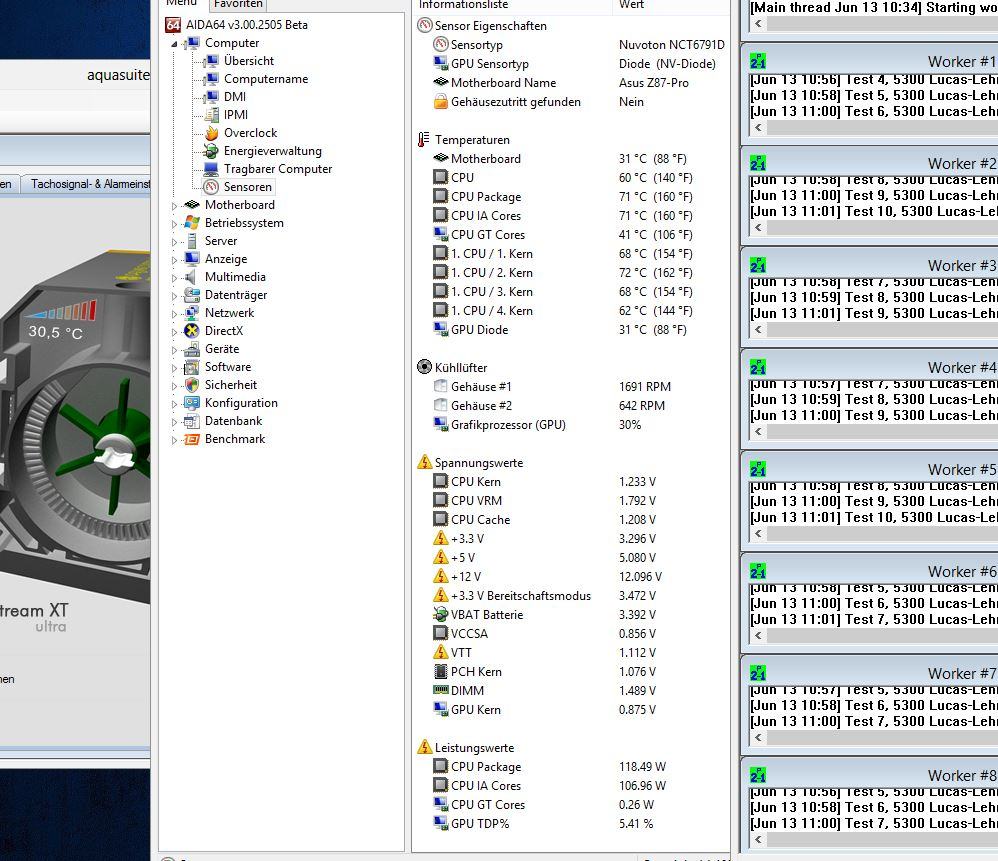Click the Overclock flame icon

pyautogui.click(x=211, y=133)
